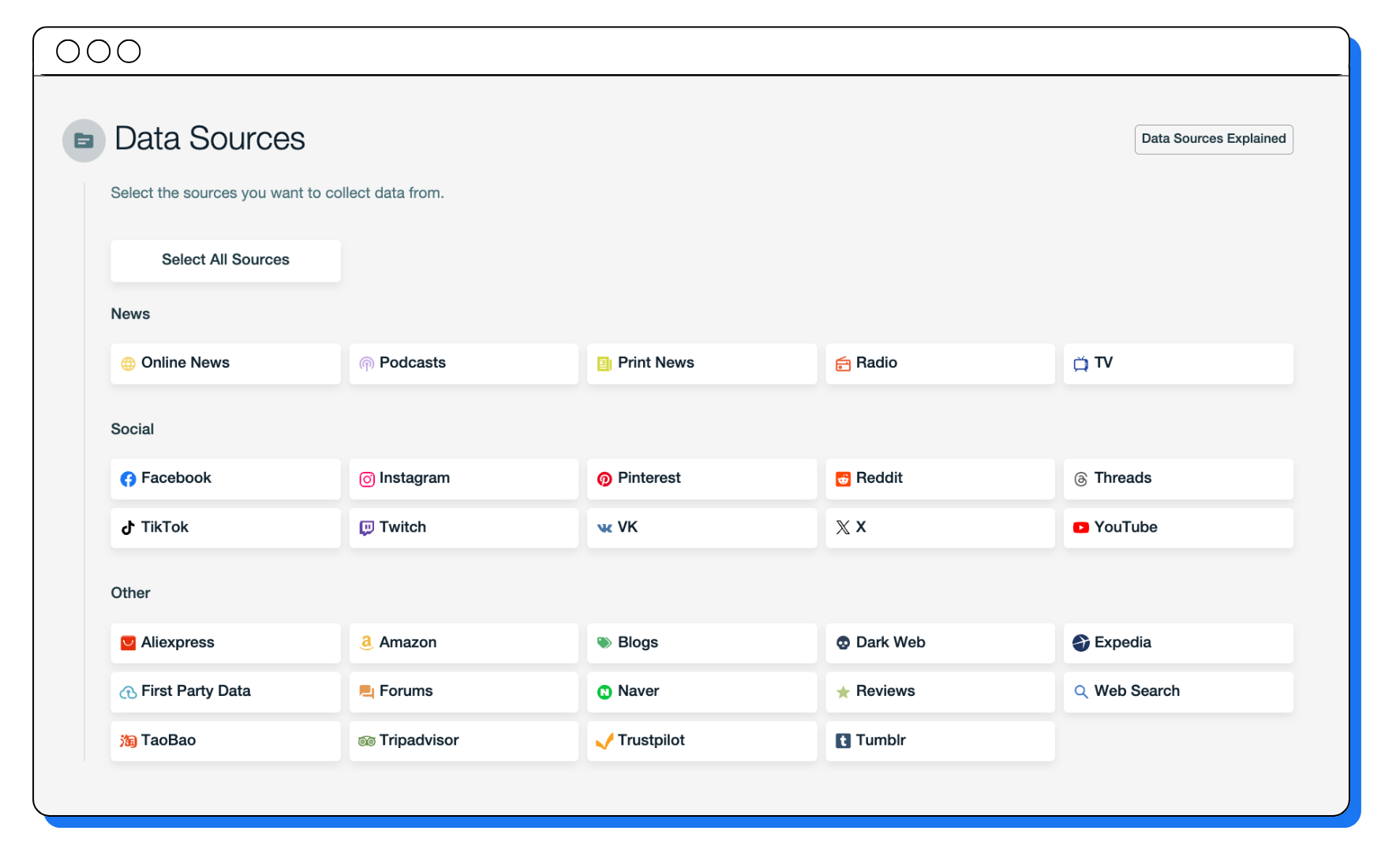This screenshot has height=868, width=1381.
Task: Click the Select All Sources button
Action: point(225,260)
